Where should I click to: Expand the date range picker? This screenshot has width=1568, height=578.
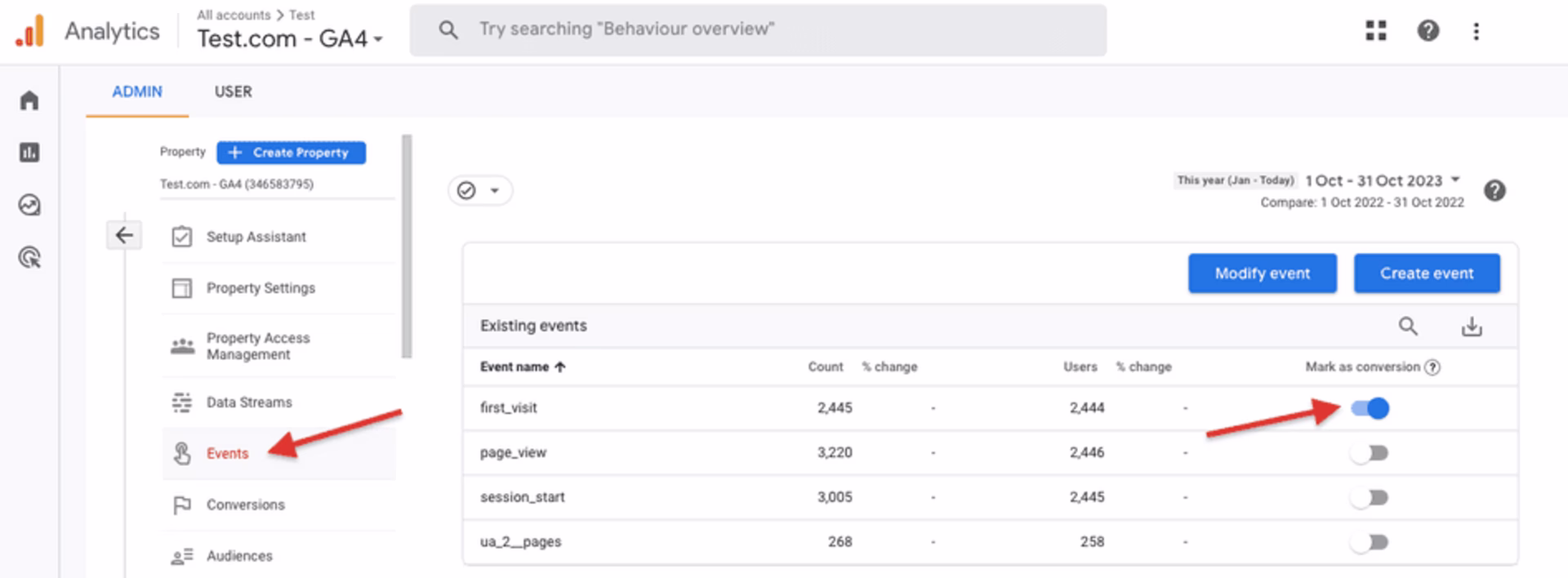[x=1383, y=180]
